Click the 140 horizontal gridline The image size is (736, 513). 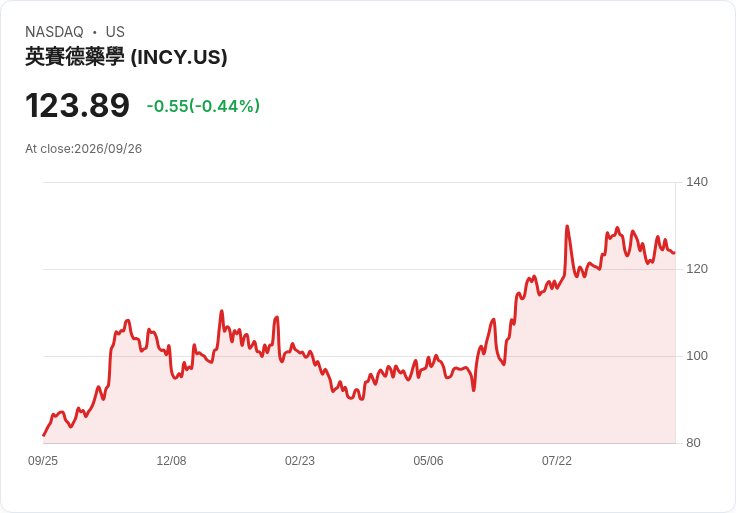(x=359, y=182)
